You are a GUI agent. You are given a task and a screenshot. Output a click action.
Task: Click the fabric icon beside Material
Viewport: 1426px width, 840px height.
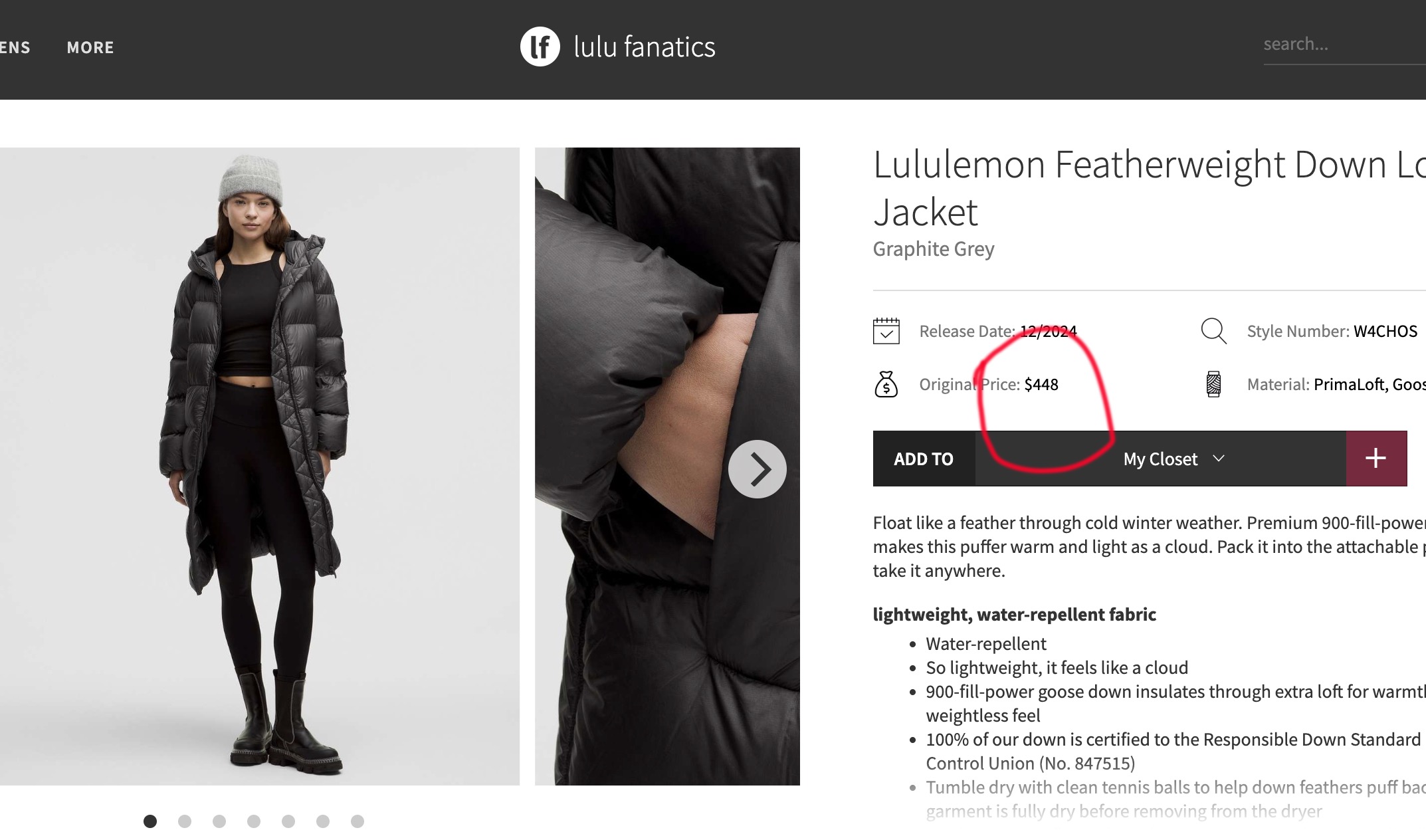(1213, 384)
